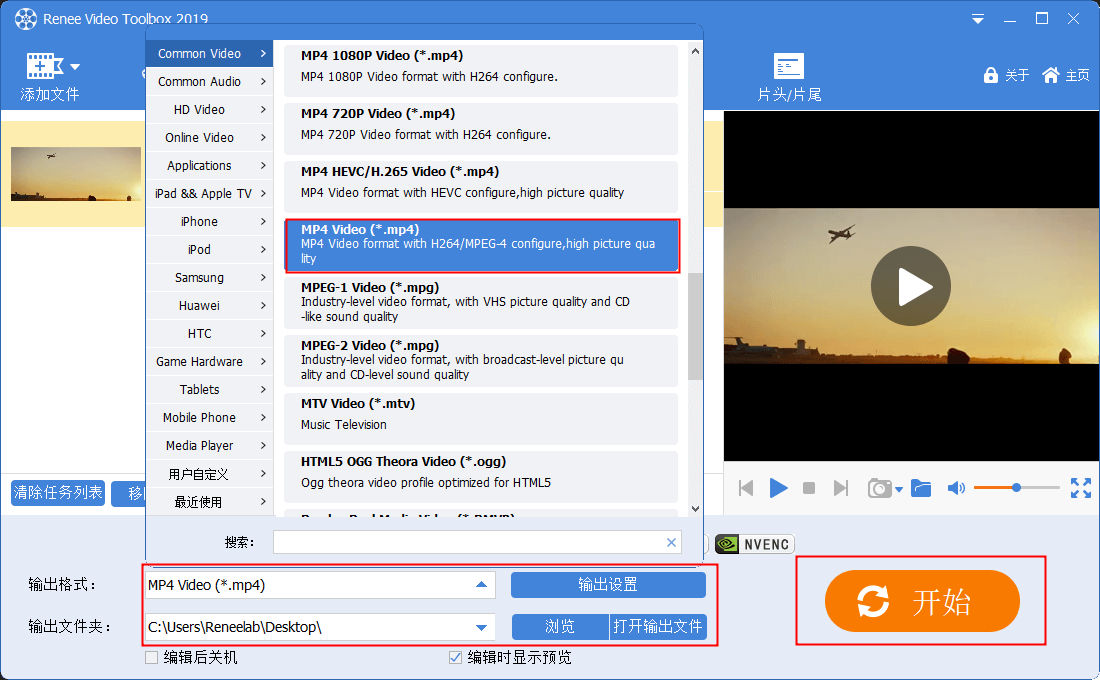Stop video playback
This screenshot has width=1100, height=680.
tap(809, 488)
